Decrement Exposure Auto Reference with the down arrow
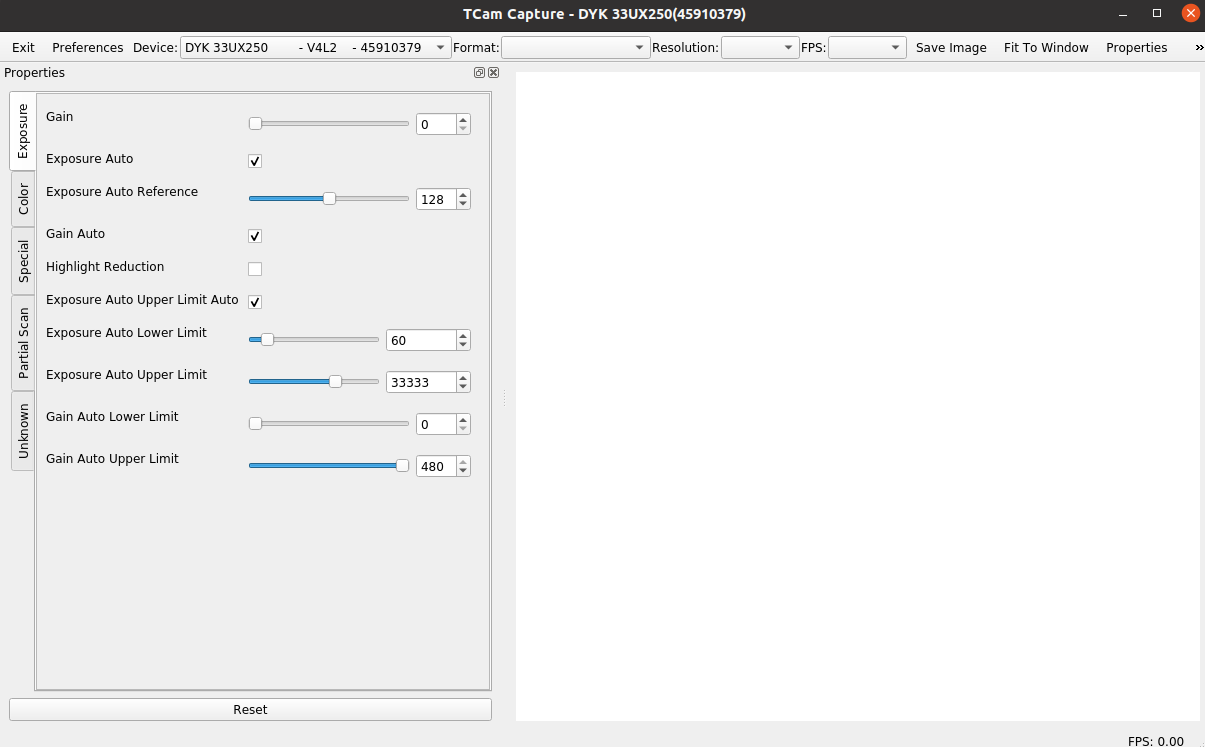The image size is (1205, 747). click(x=462, y=204)
